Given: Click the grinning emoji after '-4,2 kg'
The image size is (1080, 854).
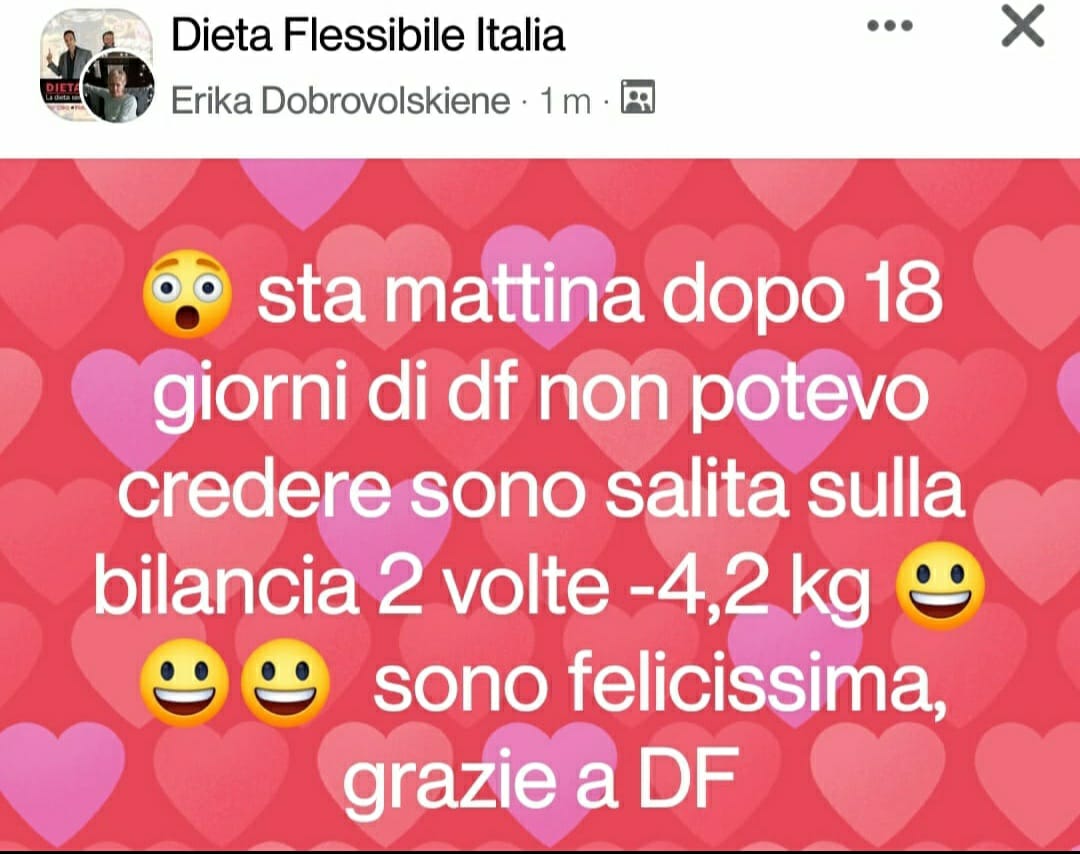Looking at the screenshot, I should click(940, 585).
